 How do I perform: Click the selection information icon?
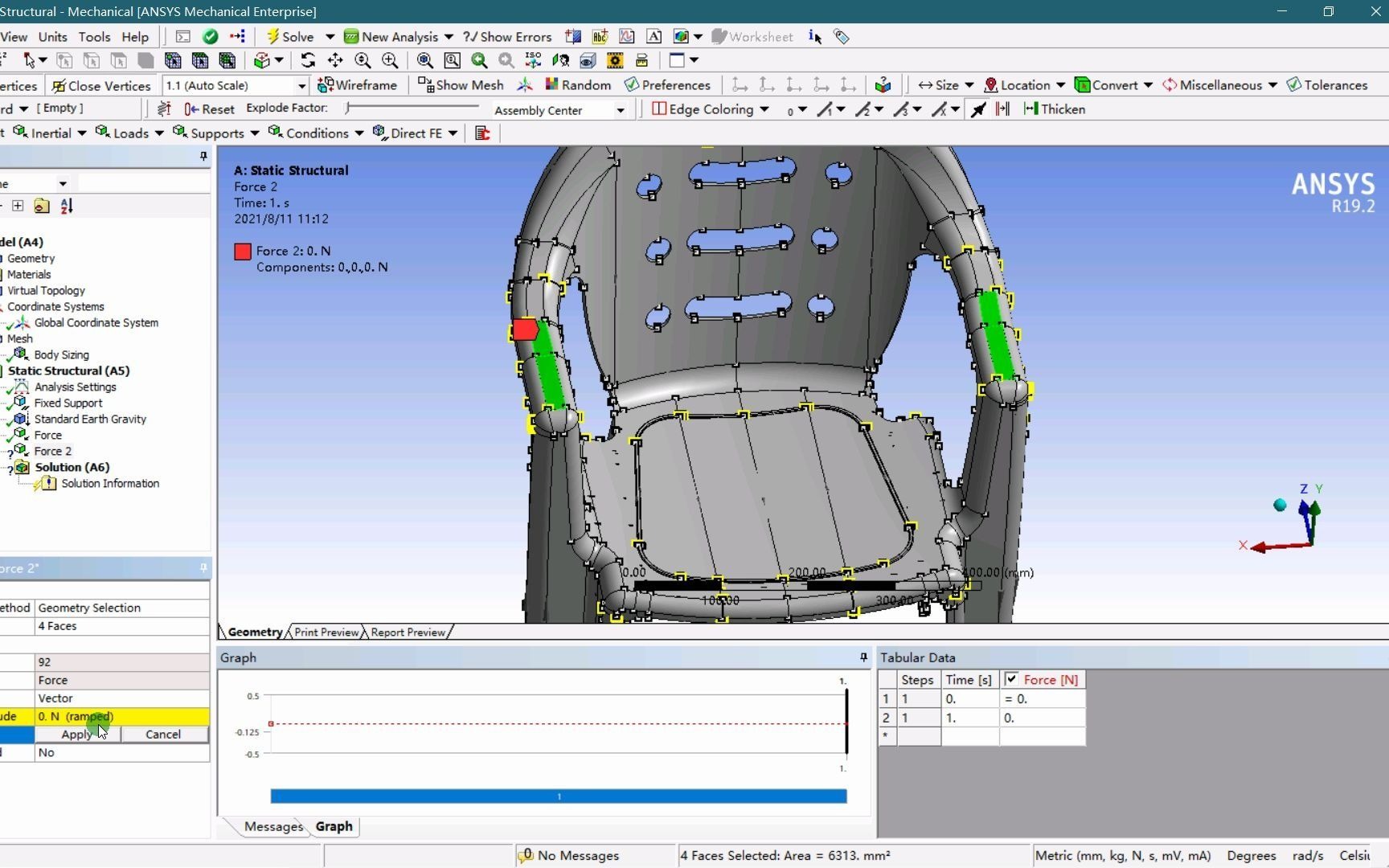point(815,36)
